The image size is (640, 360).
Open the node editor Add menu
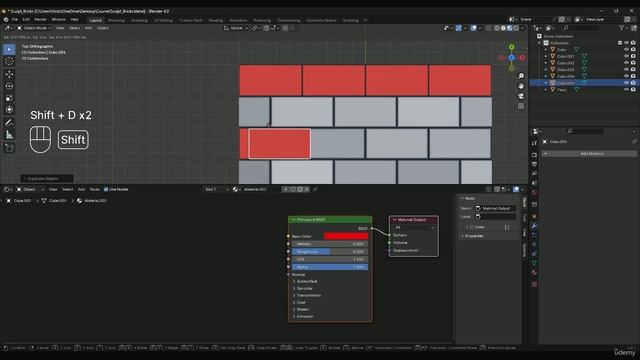point(81,189)
